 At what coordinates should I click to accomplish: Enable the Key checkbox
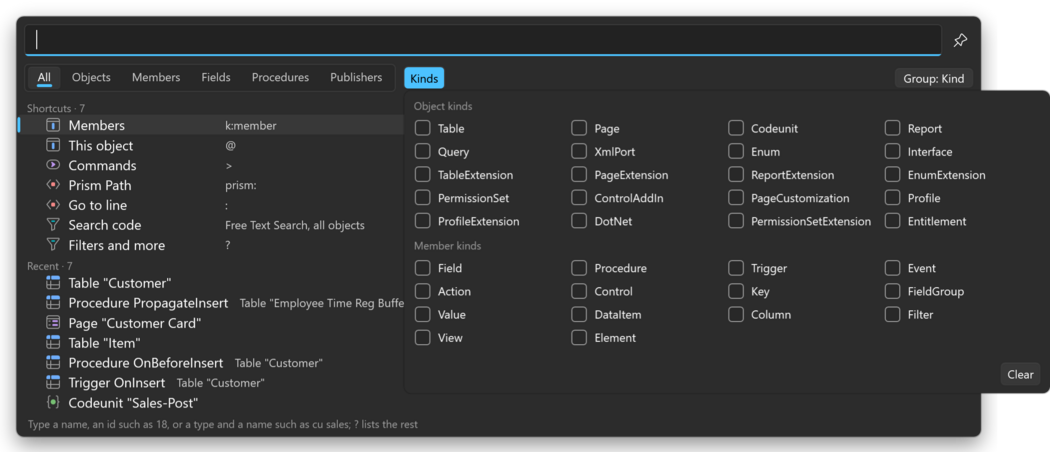pos(736,291)
